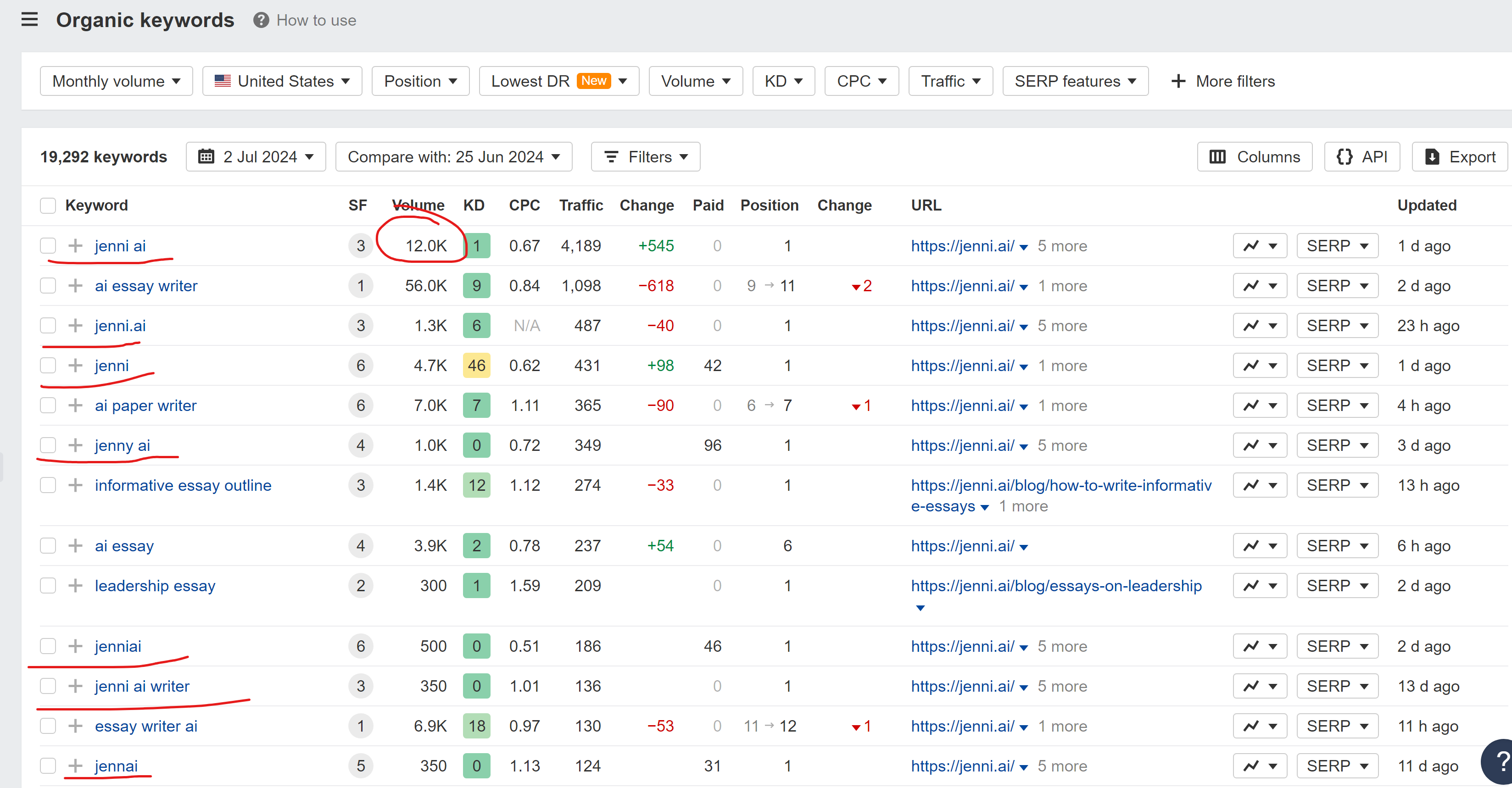The height and width of the screenshot is (788, 1512).
Task: Open position history chart for leadership essay
Action: (x=1260, y=586)
